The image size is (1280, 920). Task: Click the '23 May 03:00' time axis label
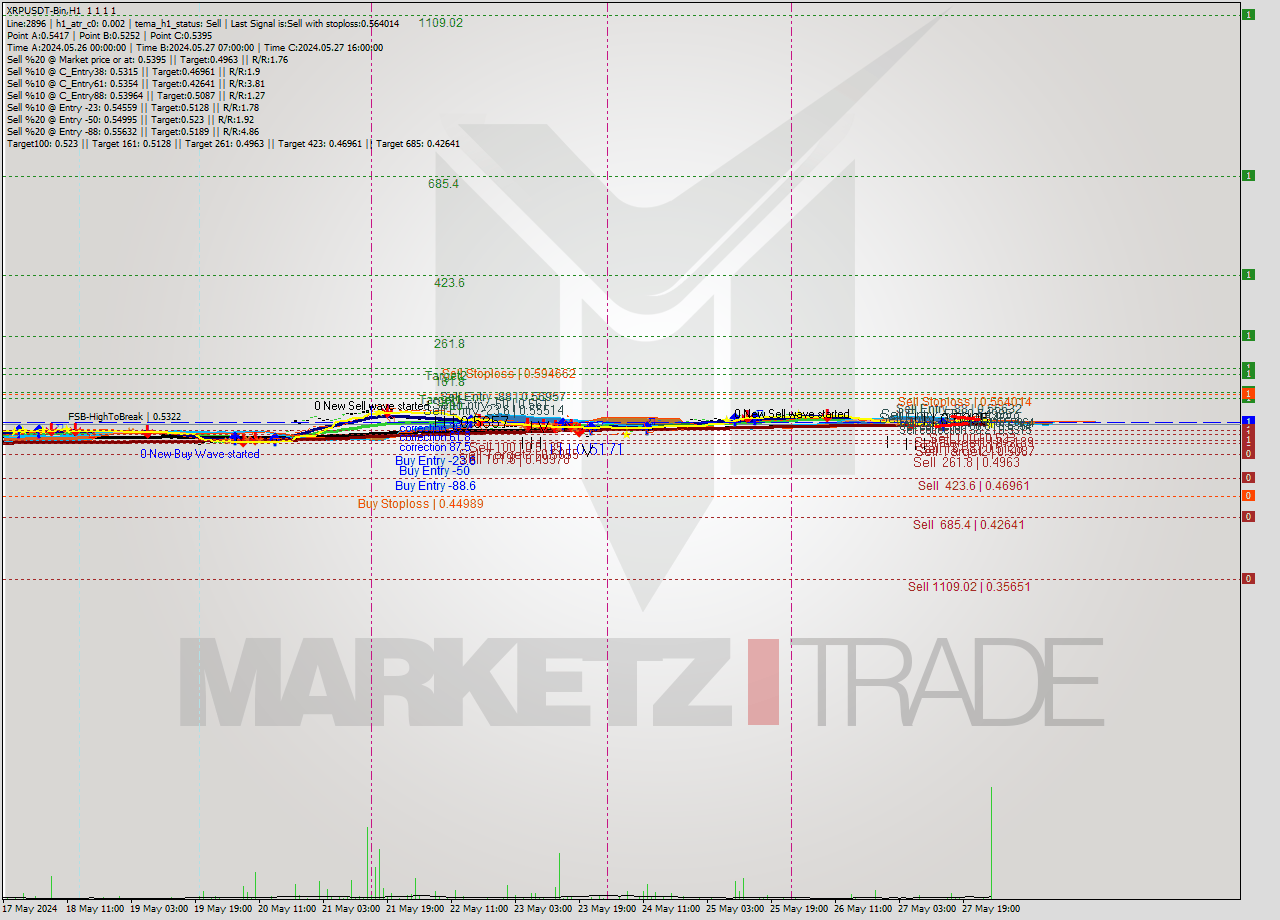(x=543, y=909)
